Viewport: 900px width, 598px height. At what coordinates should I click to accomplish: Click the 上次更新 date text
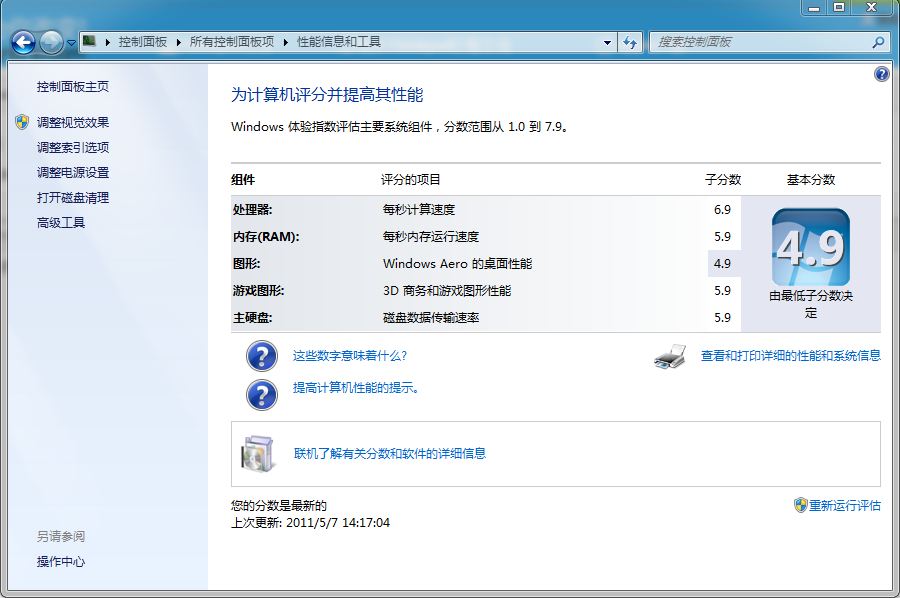(x=311, y=523)
